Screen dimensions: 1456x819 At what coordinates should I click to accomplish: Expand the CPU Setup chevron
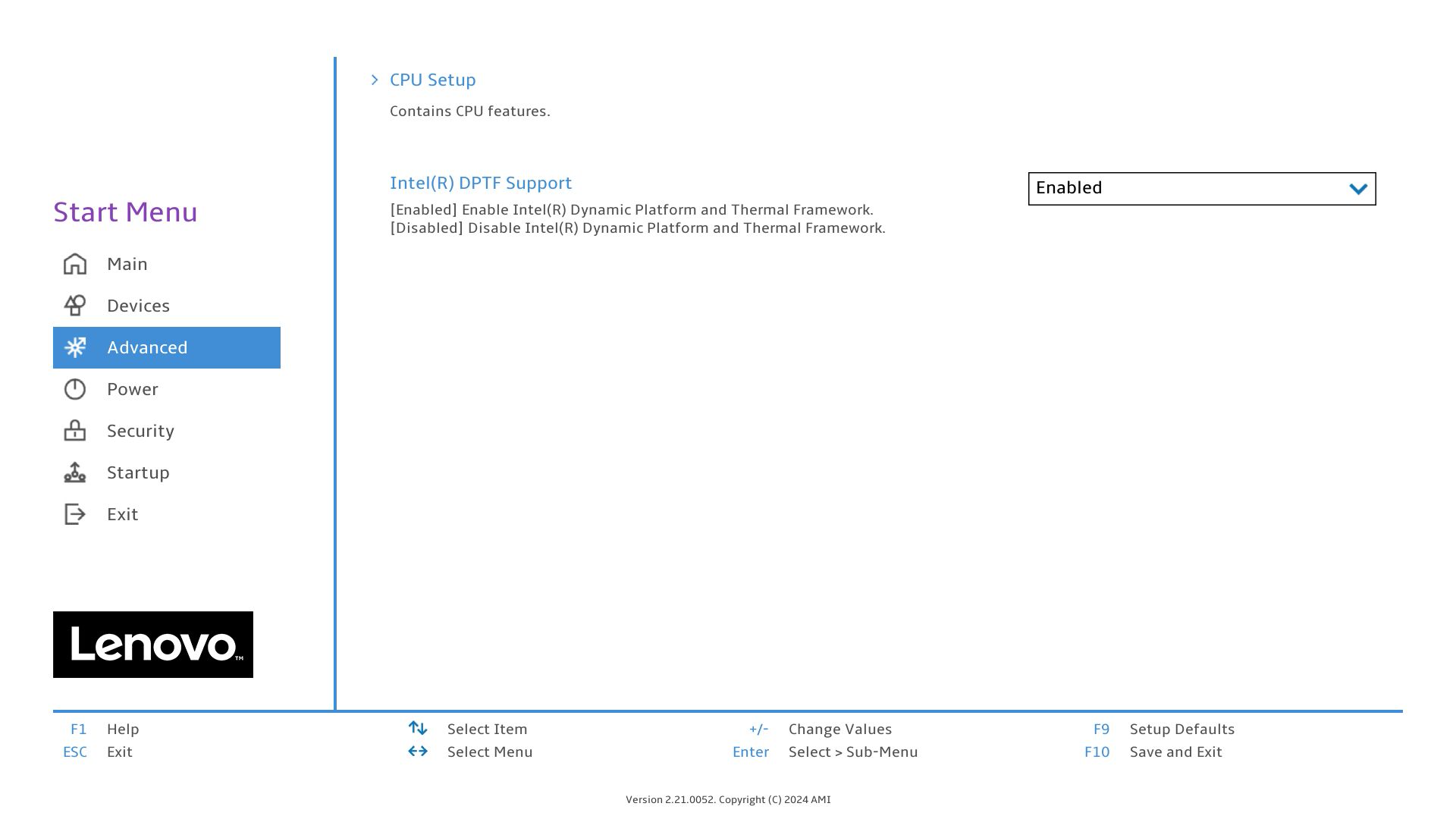[375, 80]
